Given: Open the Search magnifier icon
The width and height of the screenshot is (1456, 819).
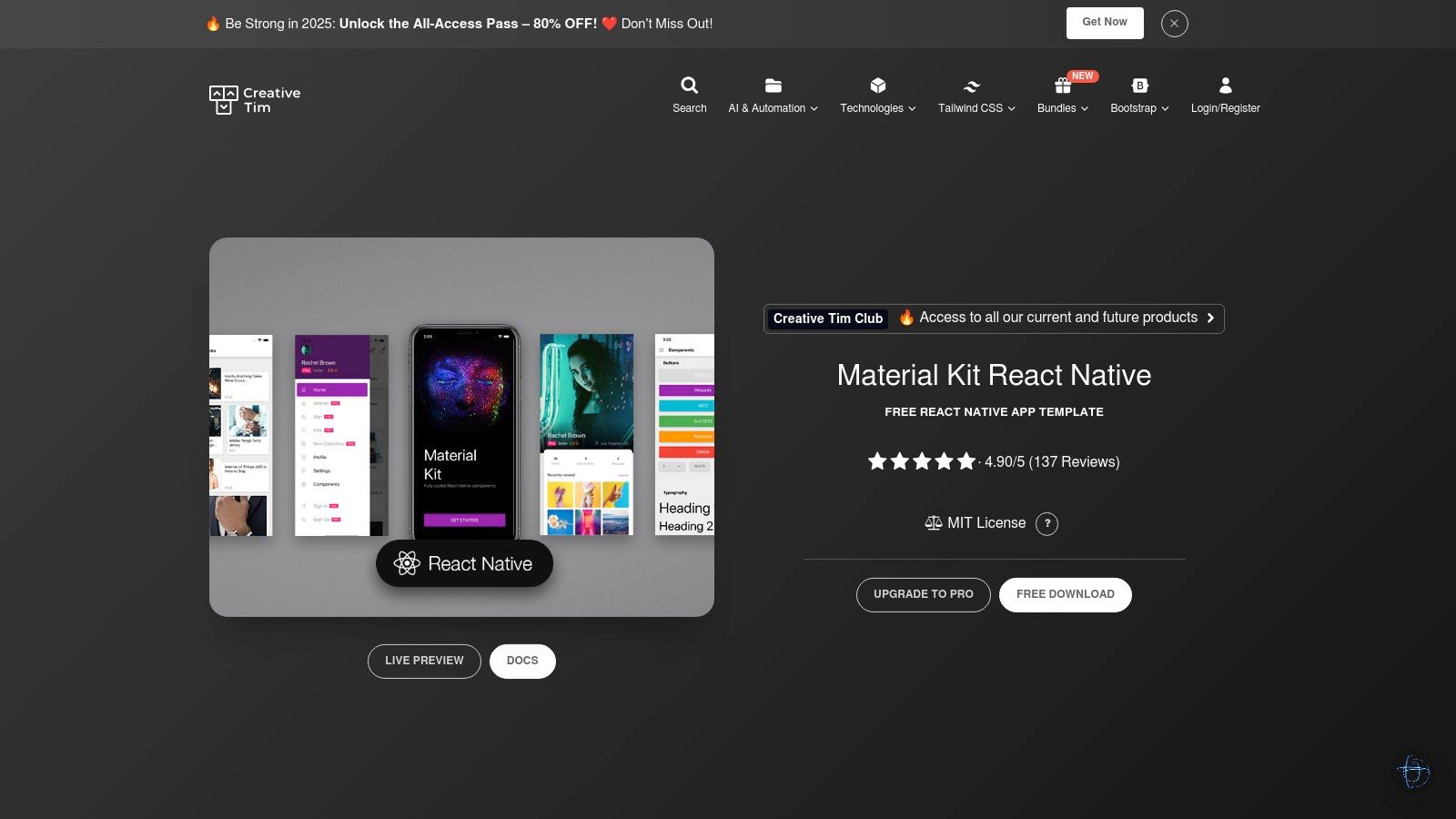Looking at the screenshot, I should point(690,86).
